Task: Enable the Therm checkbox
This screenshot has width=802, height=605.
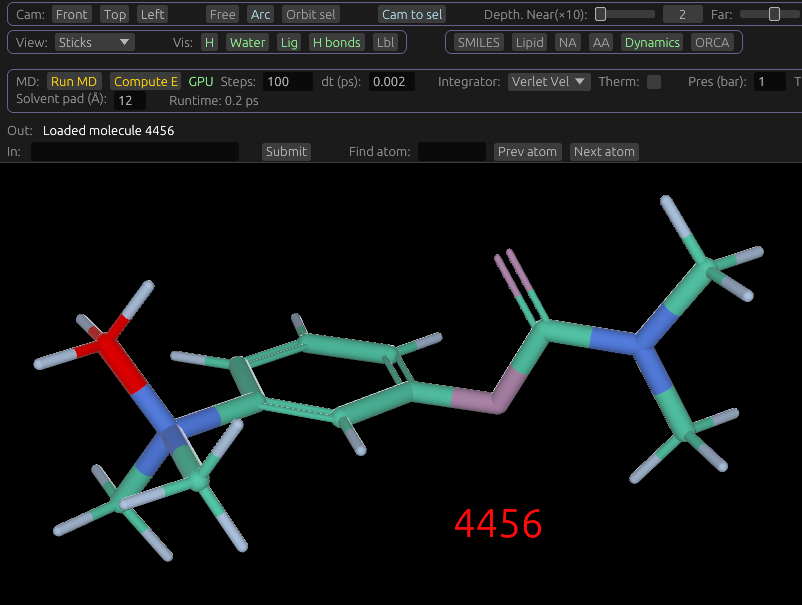Action: point(654,82)
